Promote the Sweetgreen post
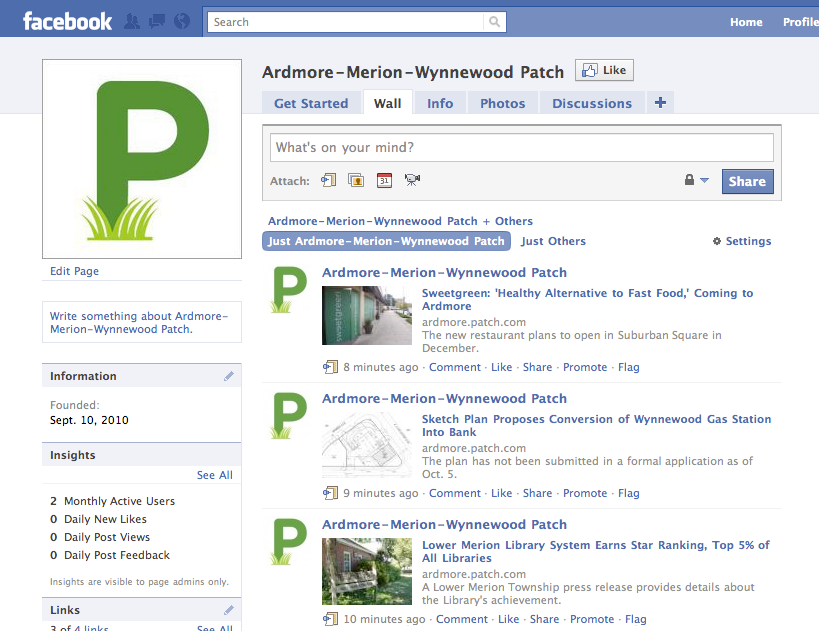Image resolution: width=819 pixels, height=631 pixels. tap(585, 367)
